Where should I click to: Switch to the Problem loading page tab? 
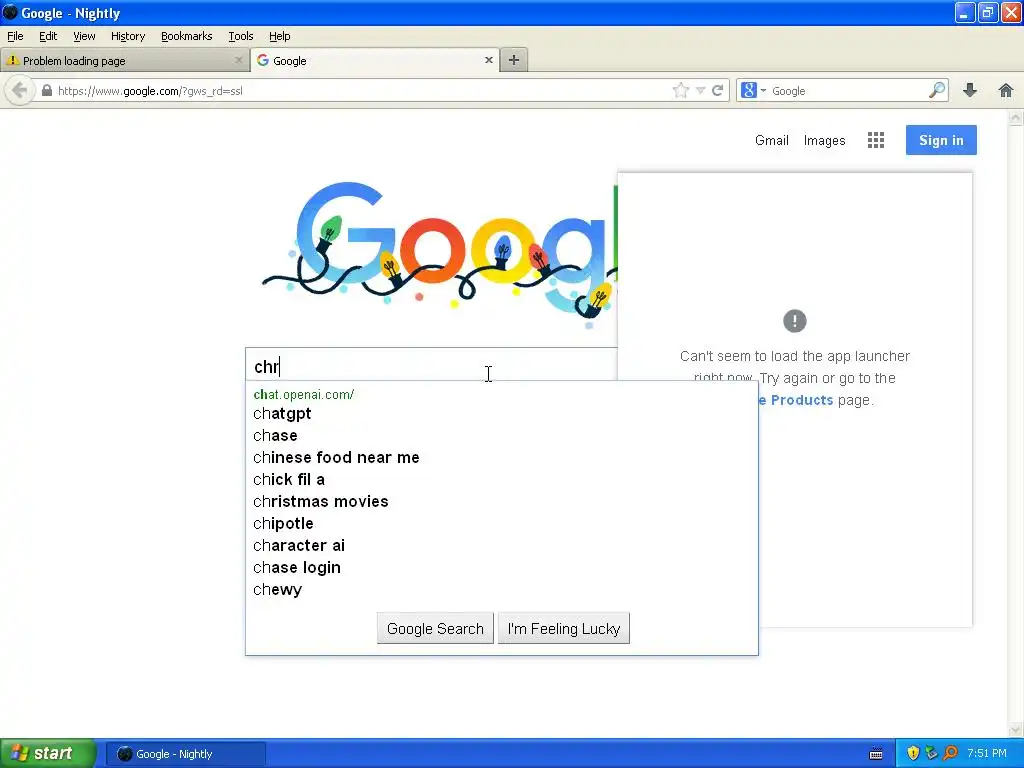(x=125, y=60)
